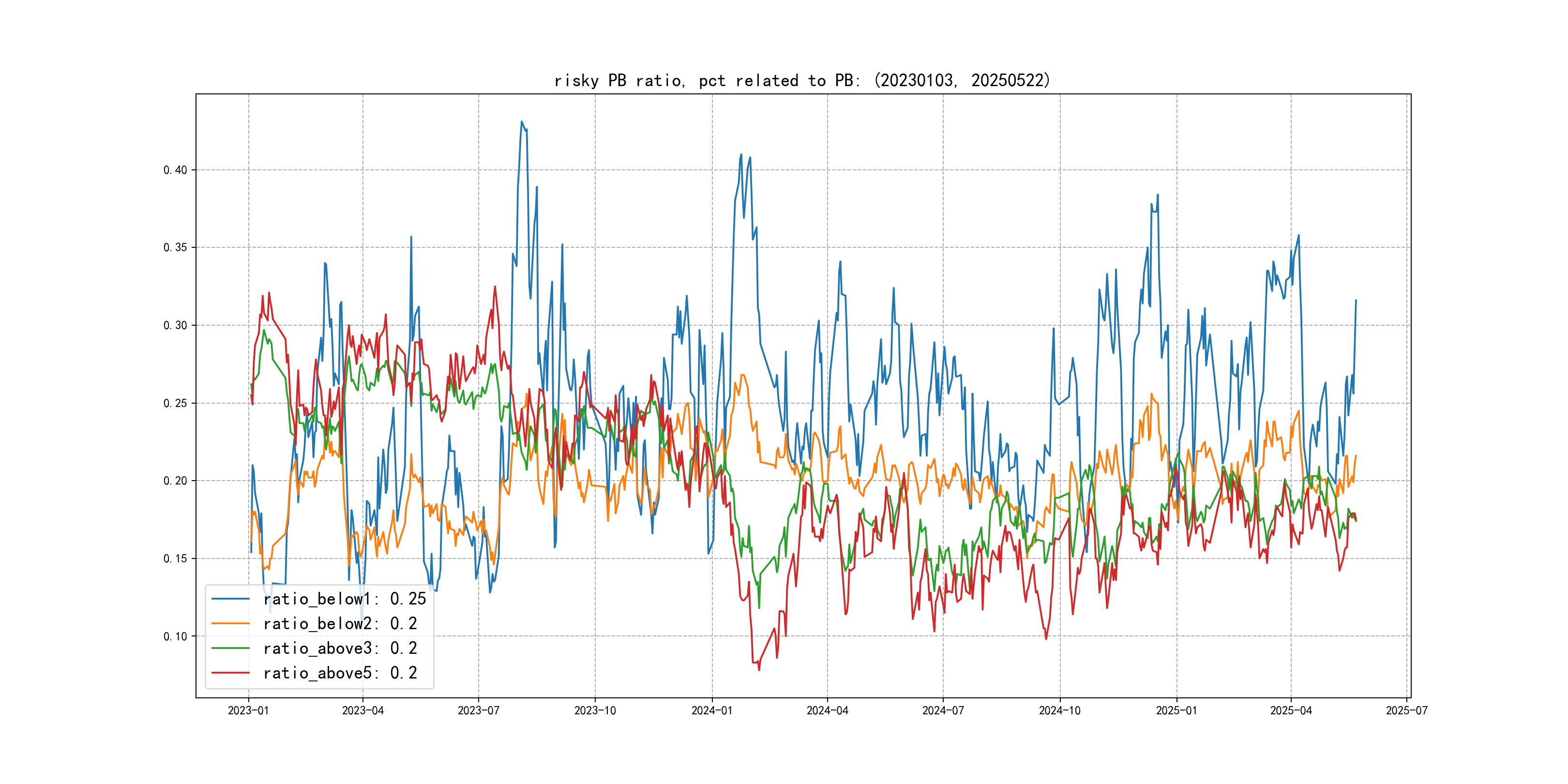Click the ratio_below2 legend label
Screen dimensions: 1568x784
[340, 624]
